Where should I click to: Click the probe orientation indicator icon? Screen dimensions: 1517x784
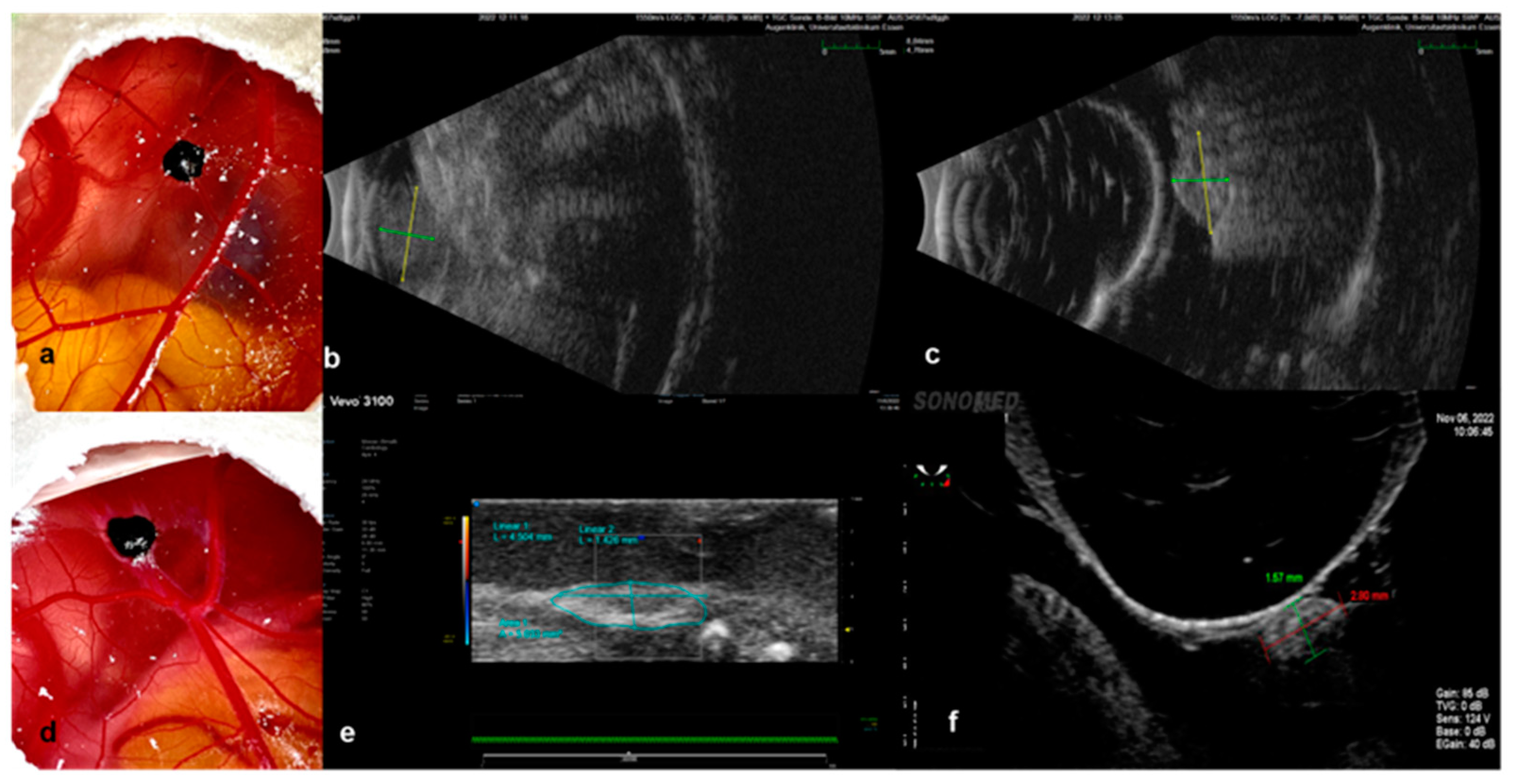tap(931, 475)
